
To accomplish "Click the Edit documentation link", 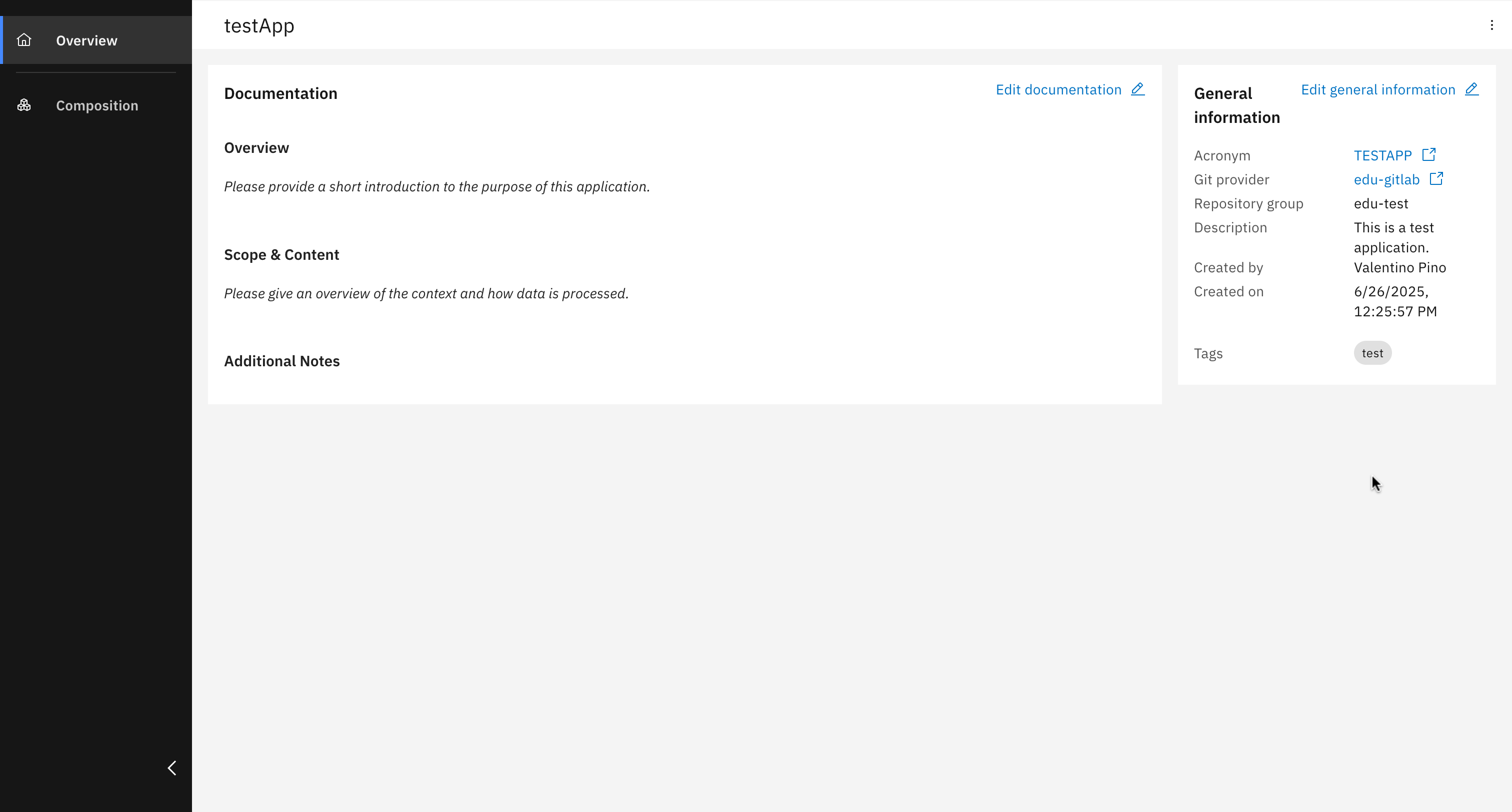I will (x=1058, y=89).
